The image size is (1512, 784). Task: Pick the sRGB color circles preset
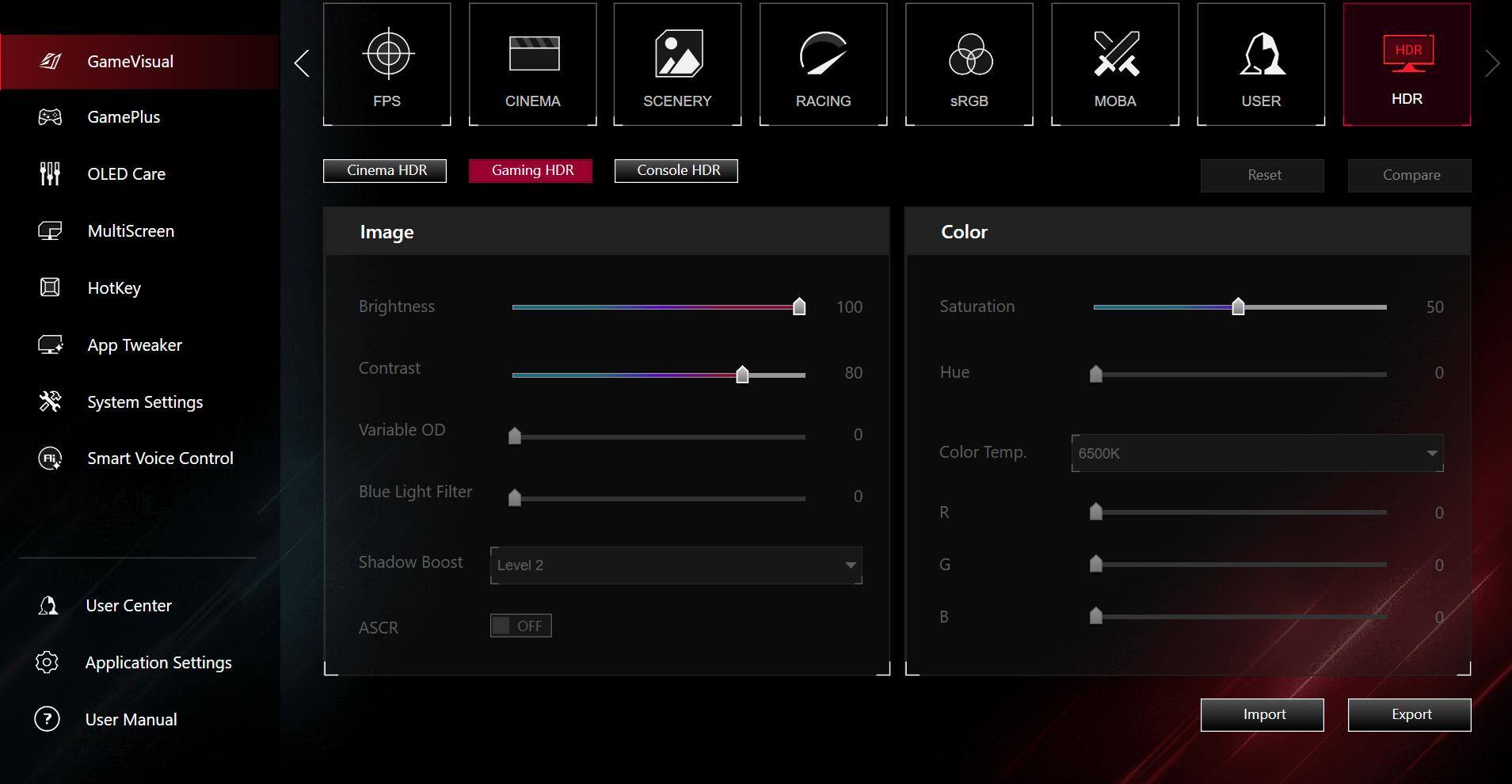click(x=969, y=64)
